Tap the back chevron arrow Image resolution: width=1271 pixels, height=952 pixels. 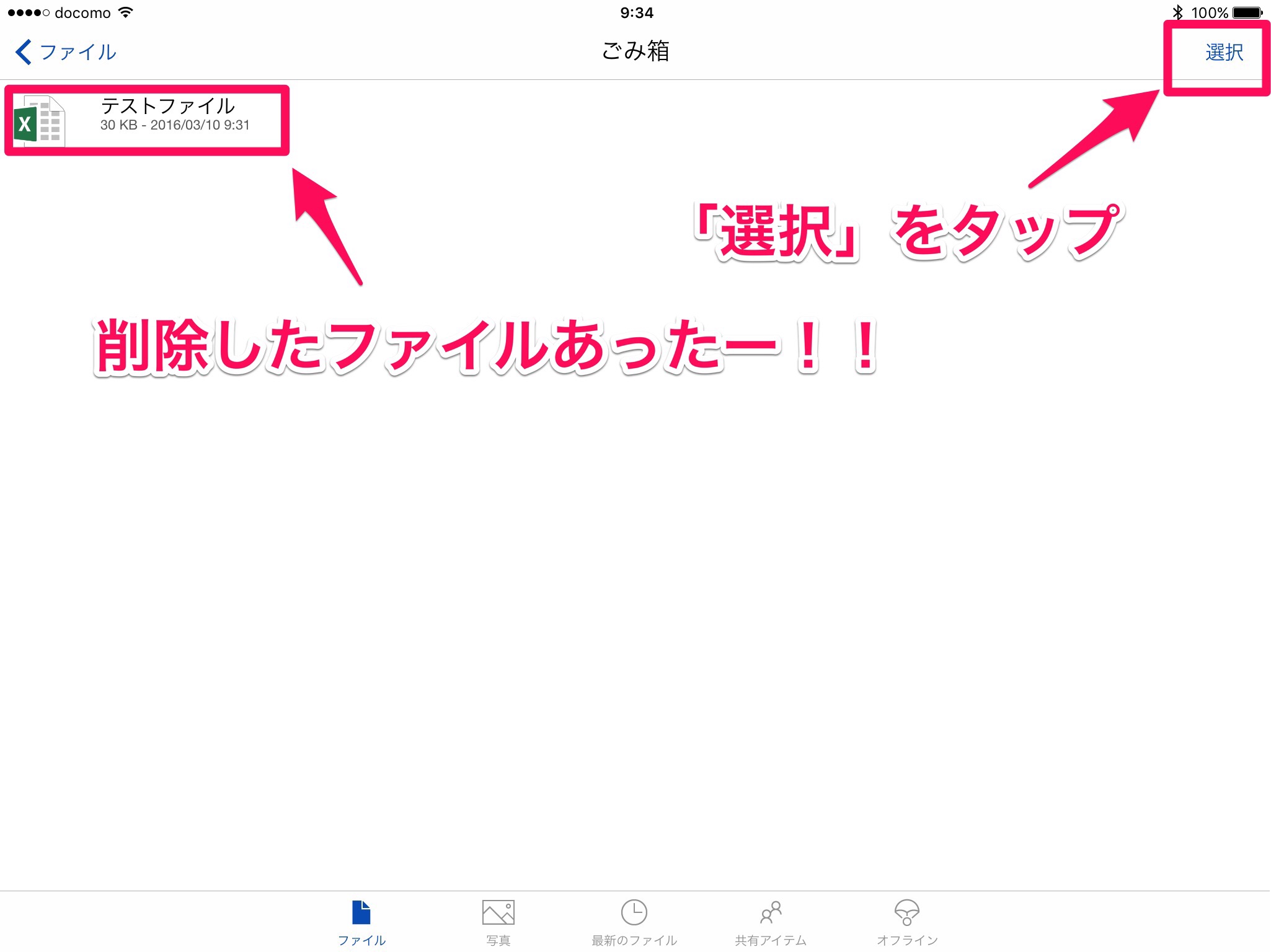click(x=23, y=52)
